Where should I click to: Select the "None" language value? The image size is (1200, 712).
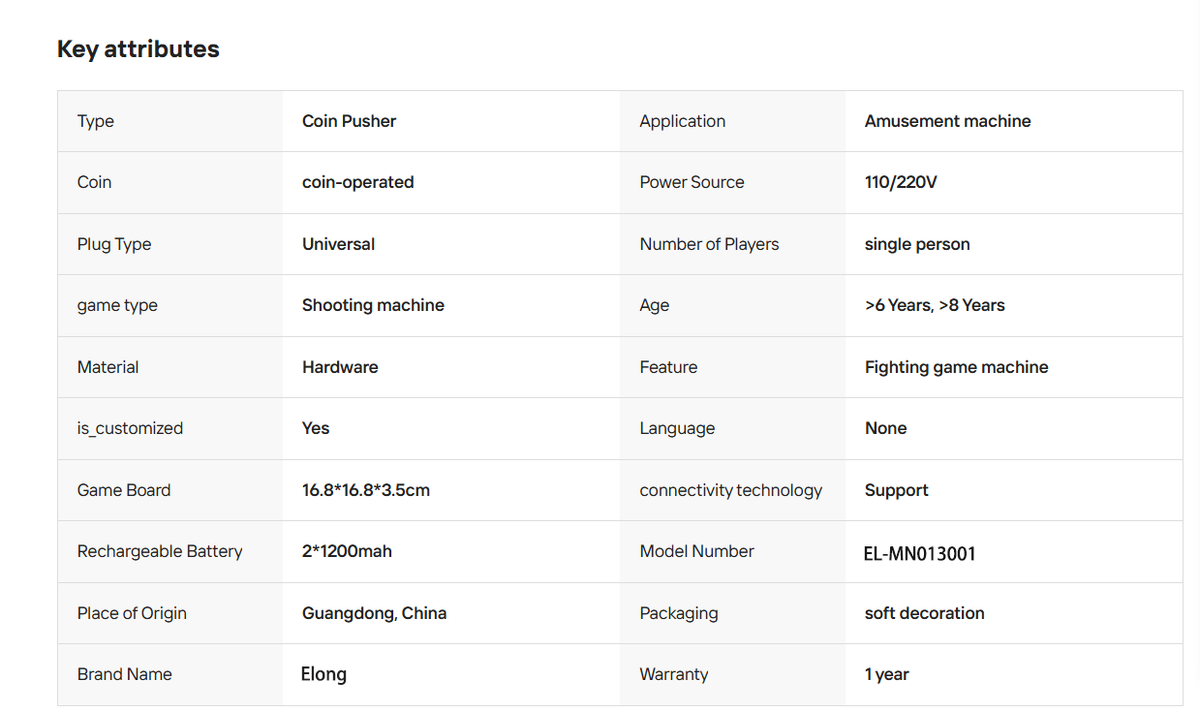[886, 428]
